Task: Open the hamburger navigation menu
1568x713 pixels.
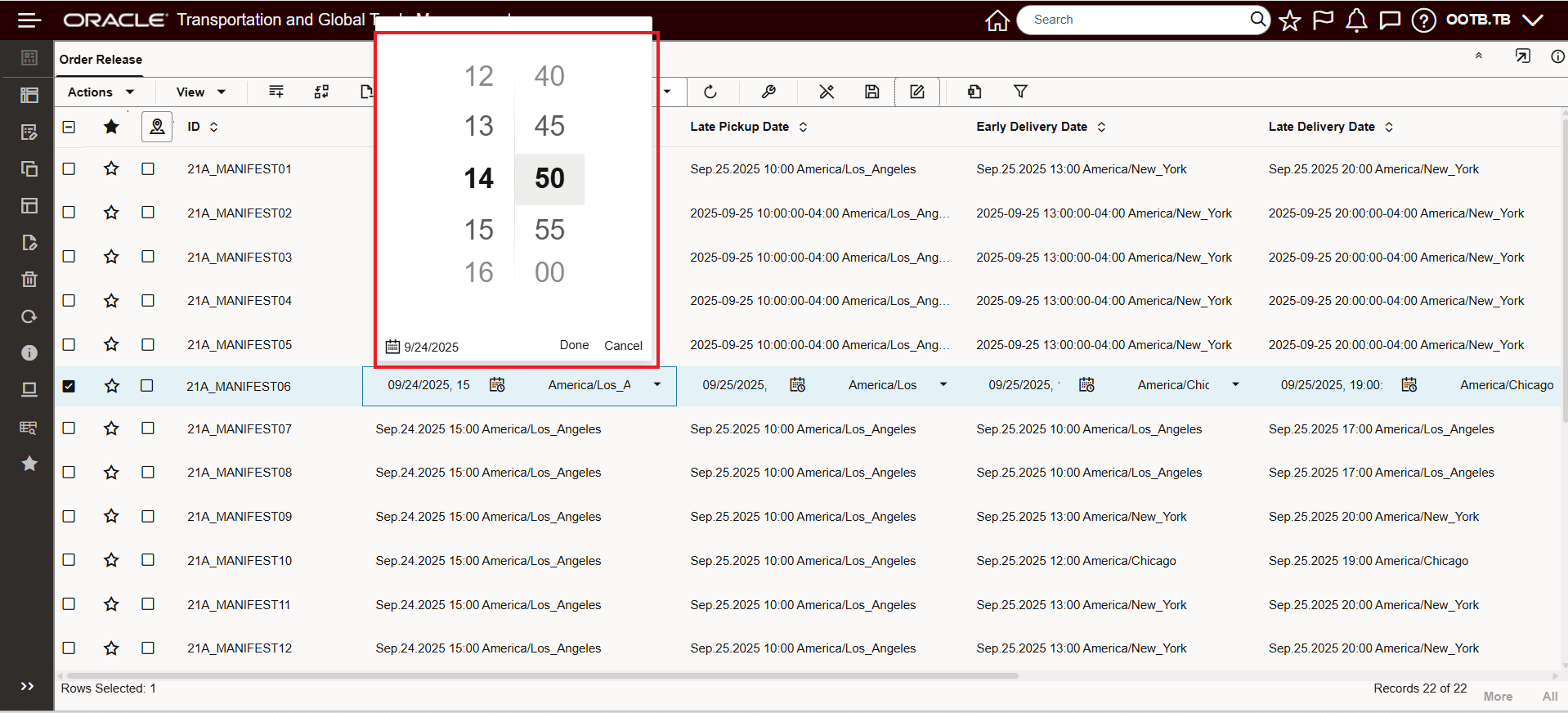Action: 29,20
